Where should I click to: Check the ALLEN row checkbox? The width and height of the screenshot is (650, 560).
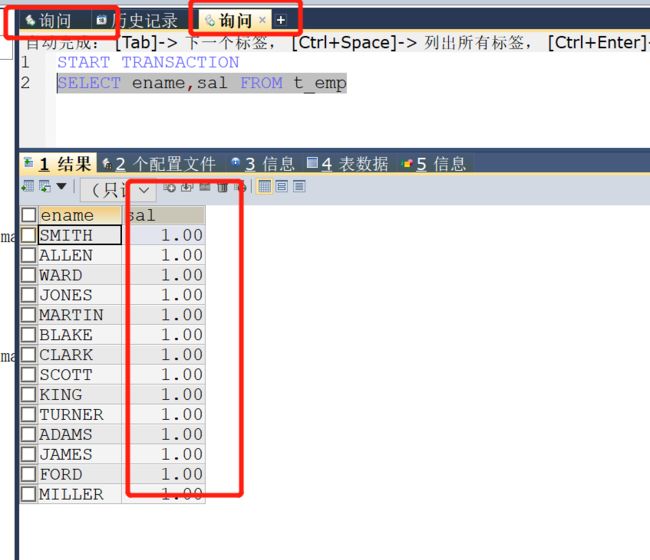coord(29,255)
